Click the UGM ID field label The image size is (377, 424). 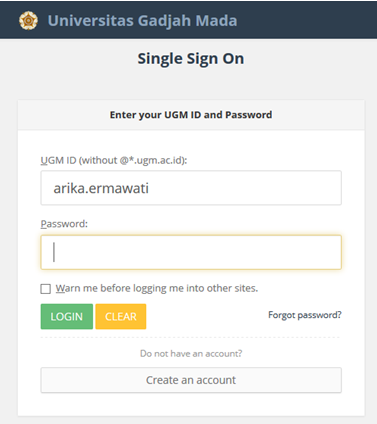coord(114,160)
